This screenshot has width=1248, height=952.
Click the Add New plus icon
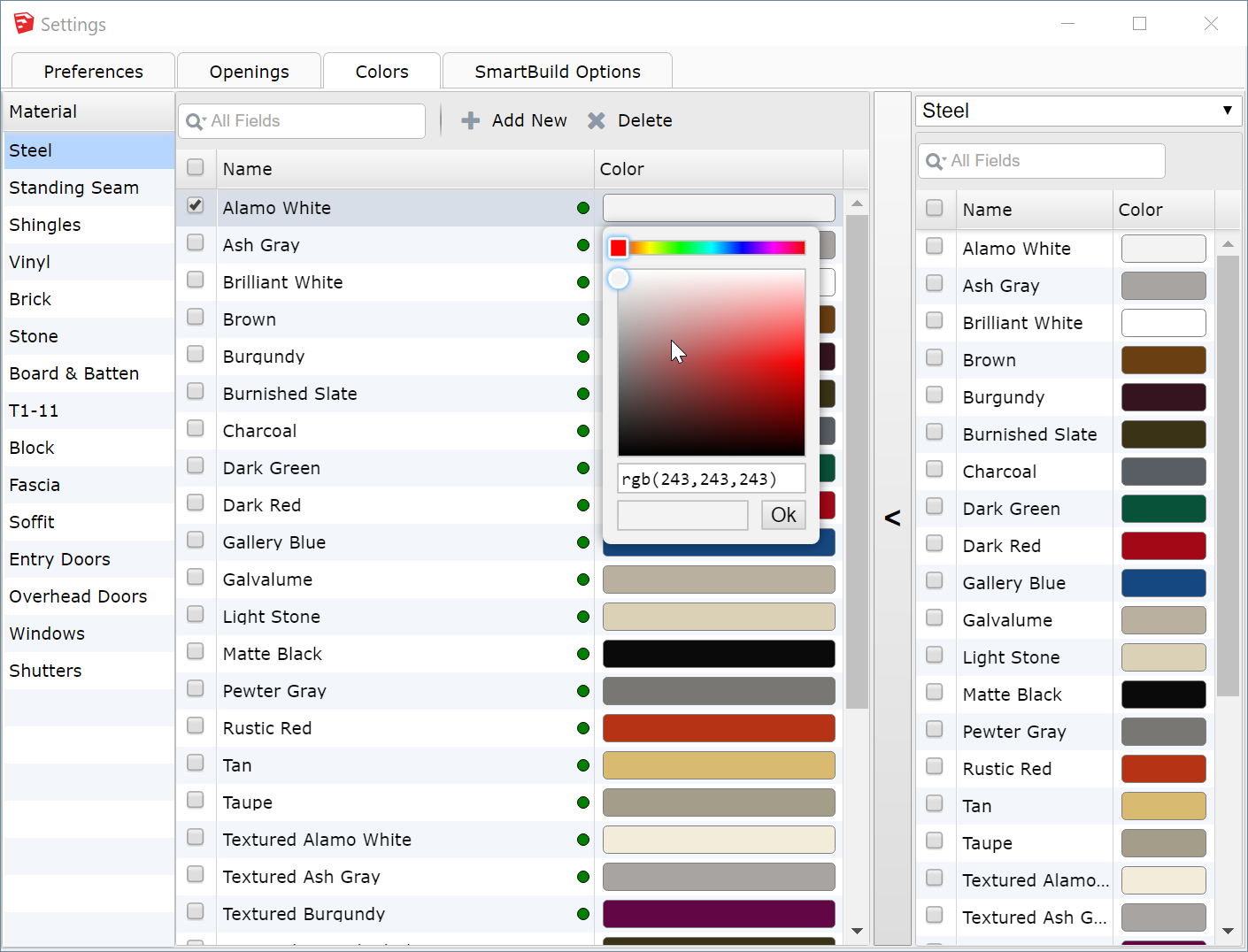click(x=471, y=120)
